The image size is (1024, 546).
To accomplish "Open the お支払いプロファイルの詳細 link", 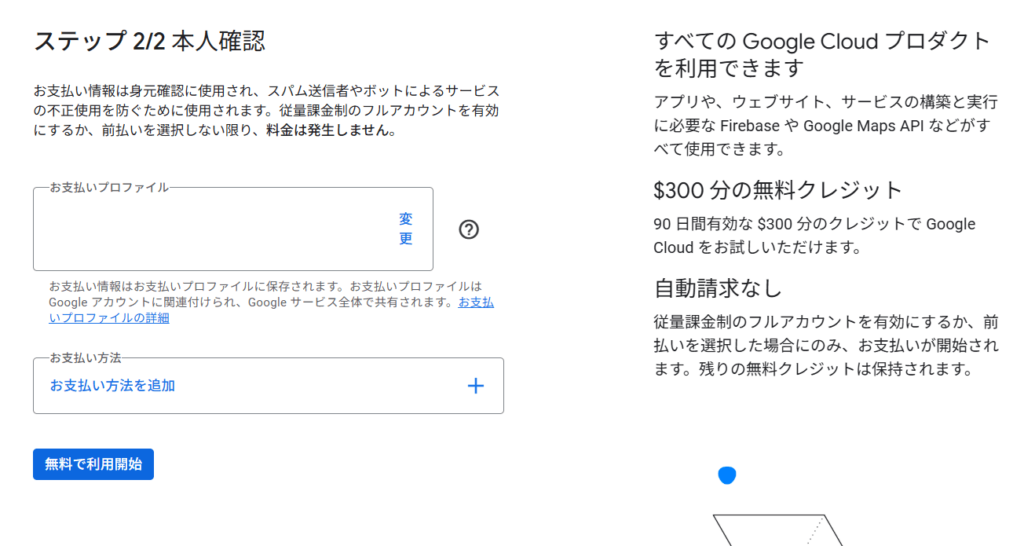I will [x=271, y=310].
